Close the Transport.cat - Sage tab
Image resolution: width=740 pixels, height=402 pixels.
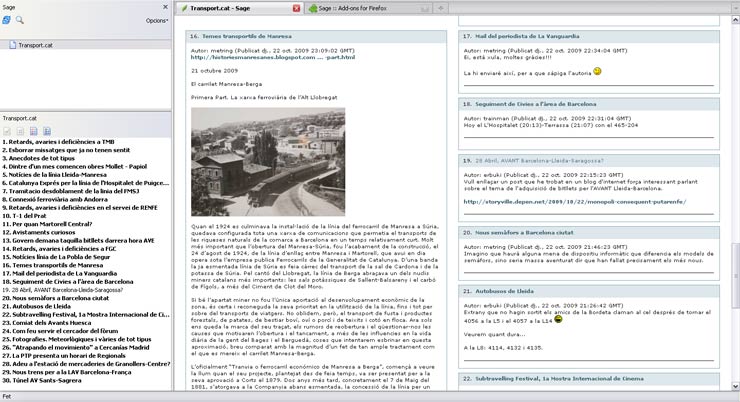pos(296,8)
